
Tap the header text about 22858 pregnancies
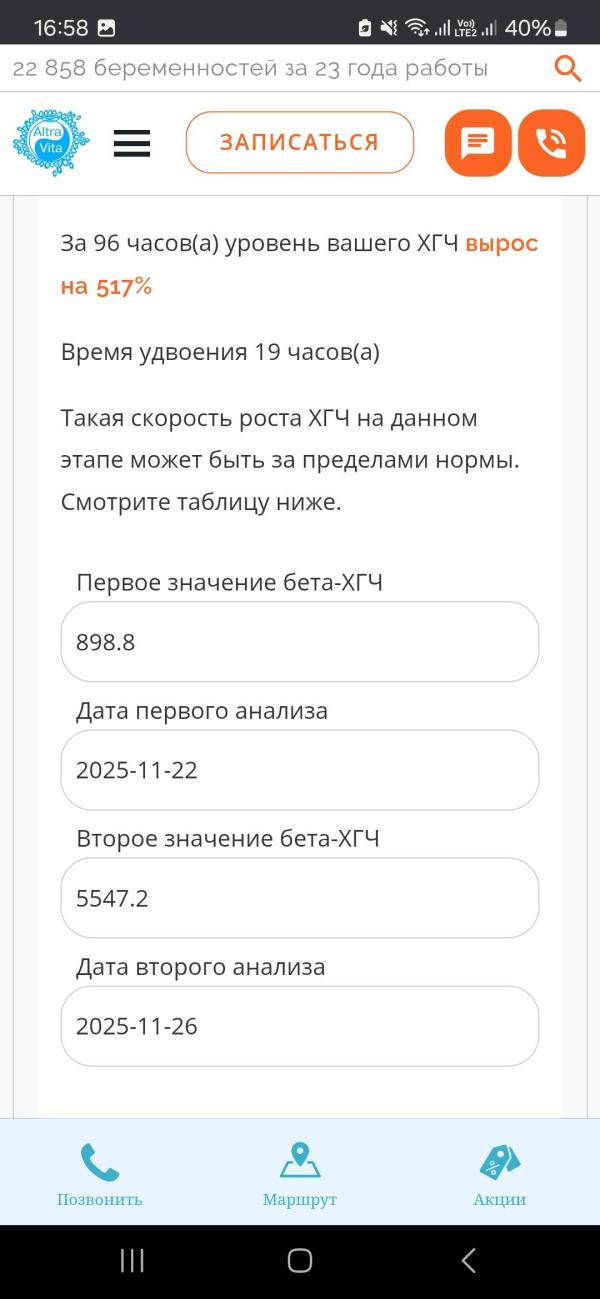(248, 68)
